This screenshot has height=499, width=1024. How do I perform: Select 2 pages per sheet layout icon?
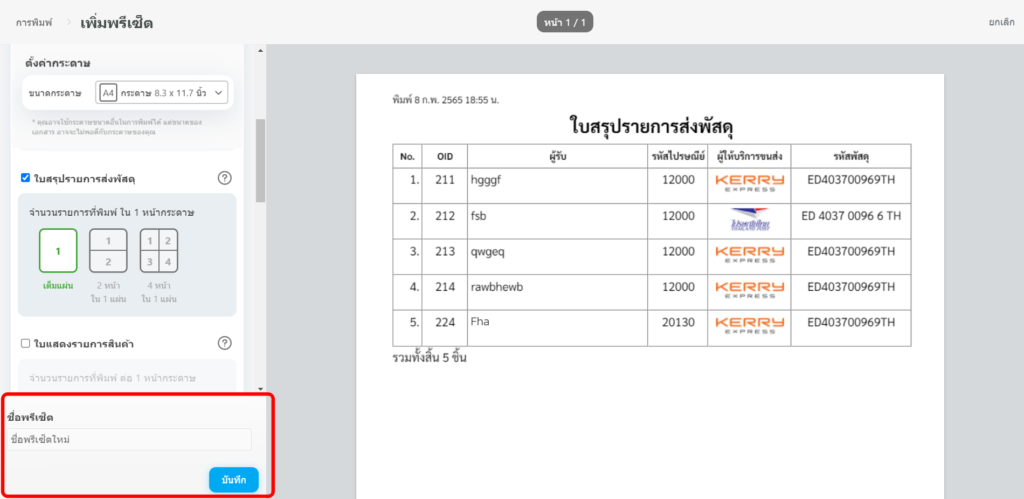tap(108, 251)
